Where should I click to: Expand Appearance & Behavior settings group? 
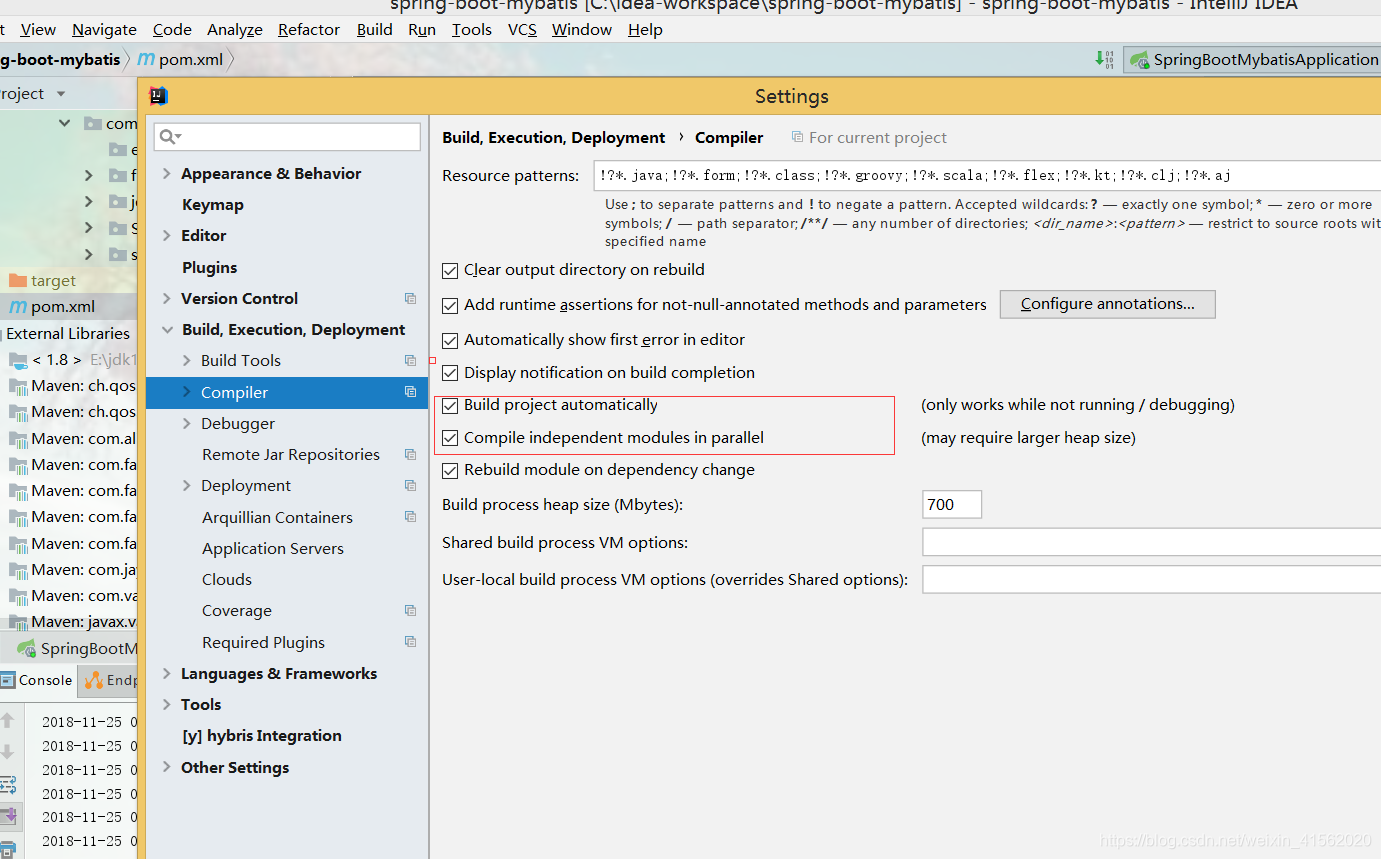[167, 173]
